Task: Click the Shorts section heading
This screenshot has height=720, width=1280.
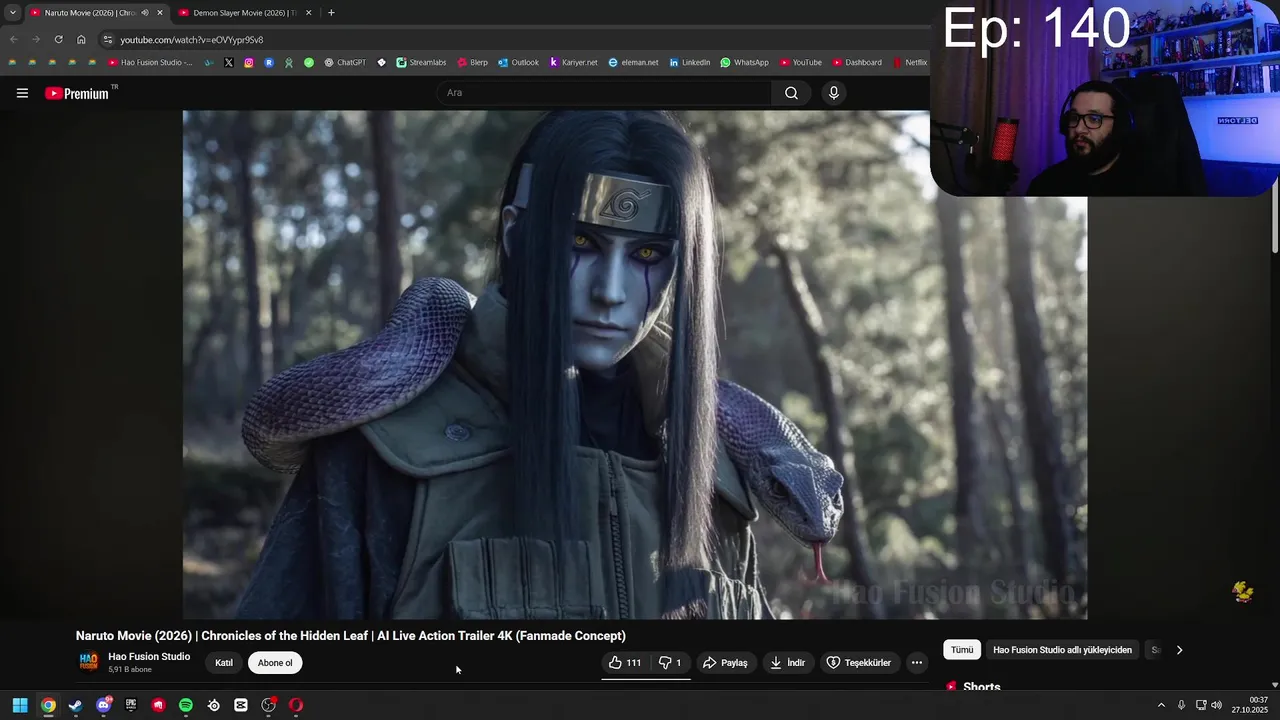Action: point(981,687)
